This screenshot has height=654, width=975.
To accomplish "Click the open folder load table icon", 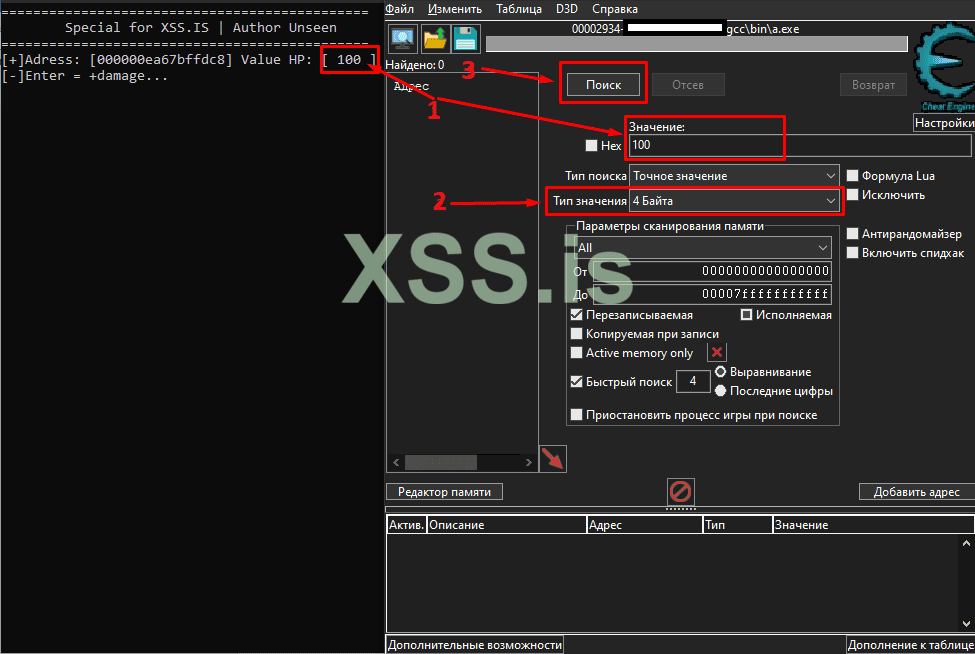I will [435, 39].
